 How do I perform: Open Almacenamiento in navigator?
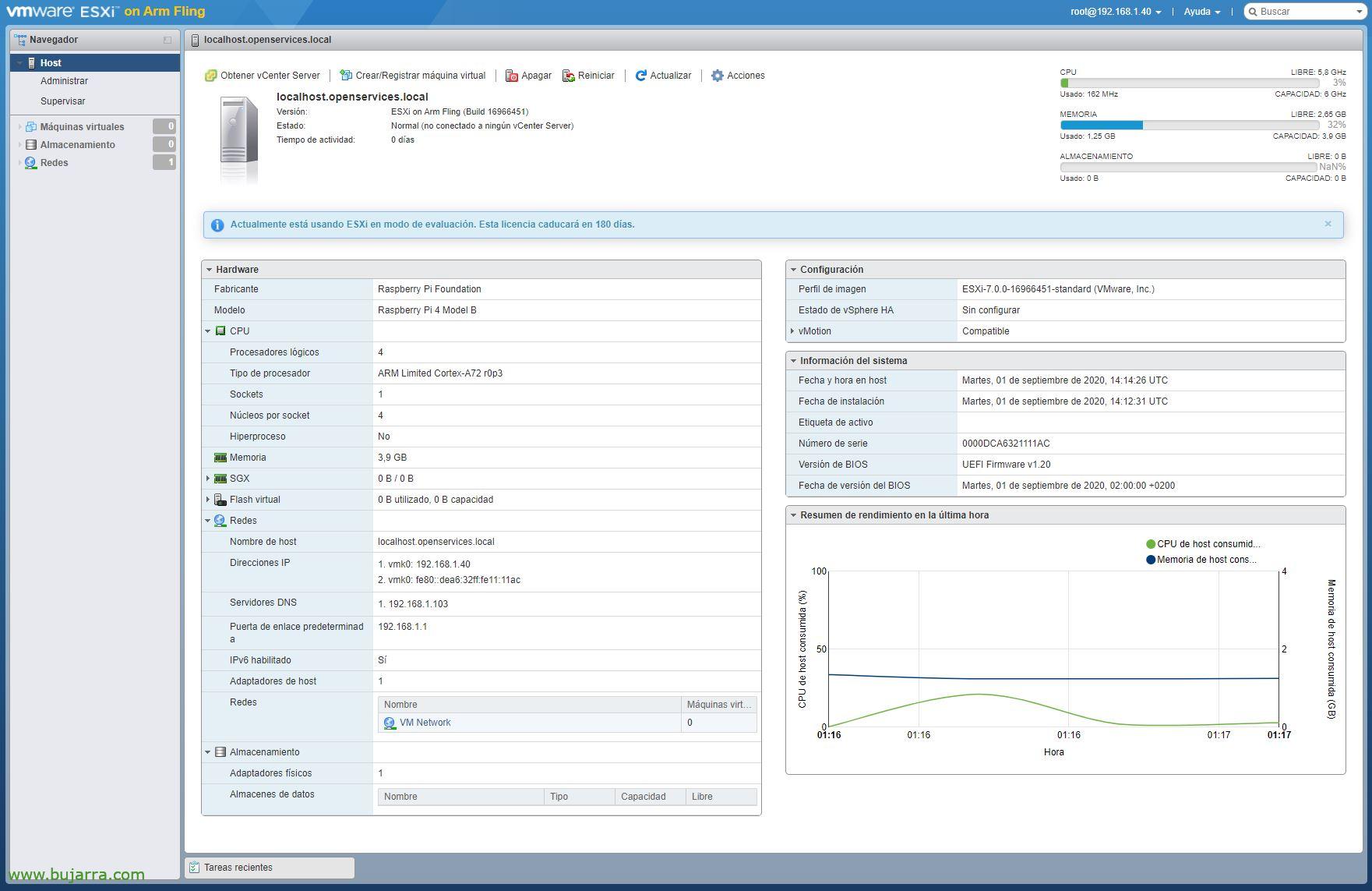[77, 145]
